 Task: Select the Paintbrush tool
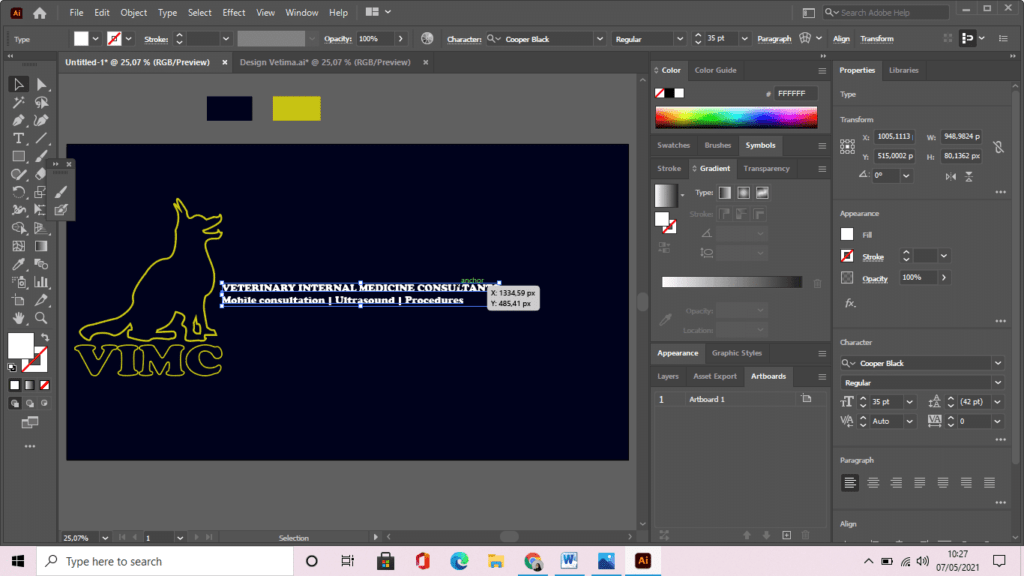[41, 157]
